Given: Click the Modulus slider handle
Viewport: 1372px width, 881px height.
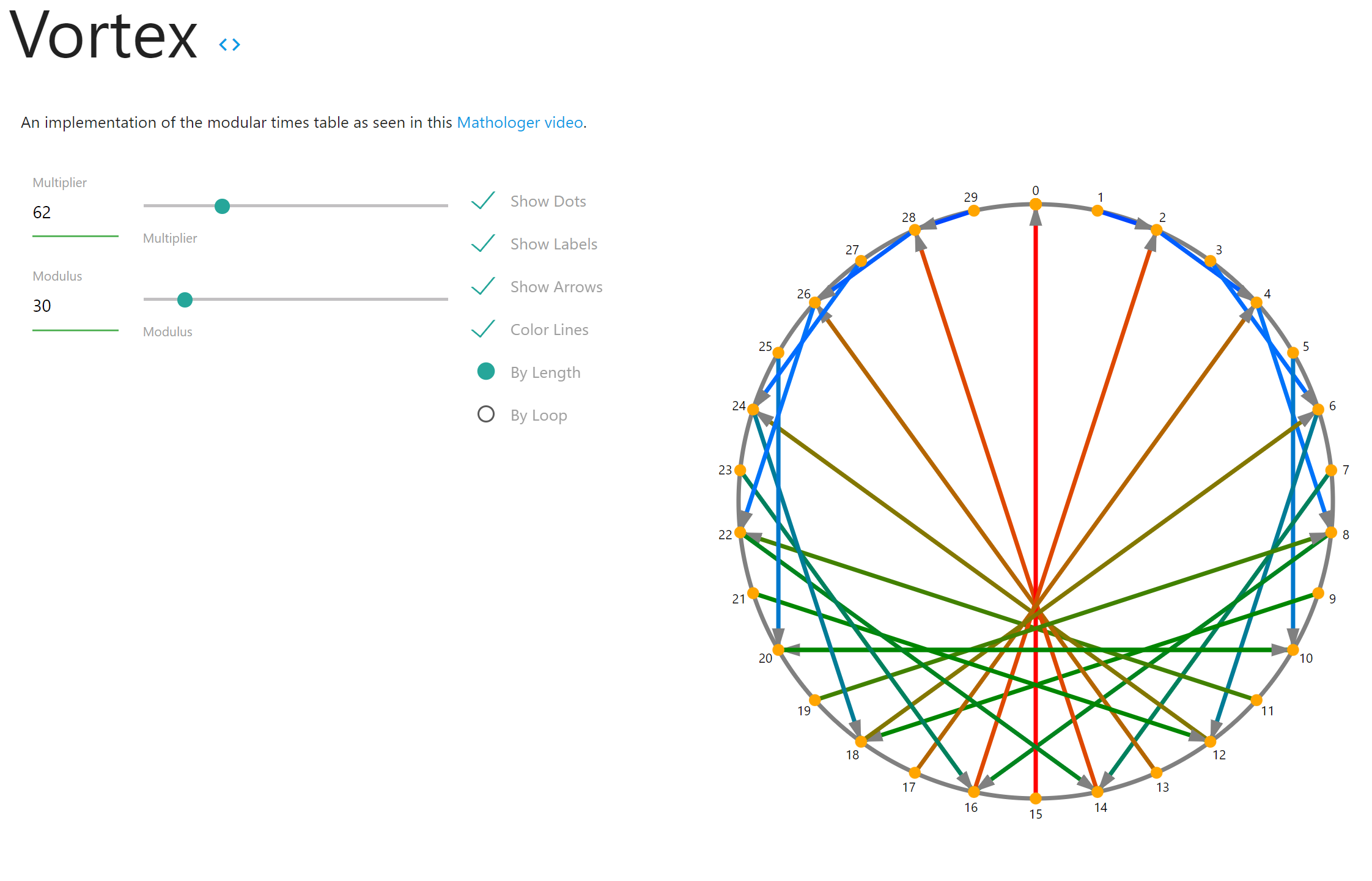Looking at the screenshot, I should pyautogui.click(x=185, y=300).
